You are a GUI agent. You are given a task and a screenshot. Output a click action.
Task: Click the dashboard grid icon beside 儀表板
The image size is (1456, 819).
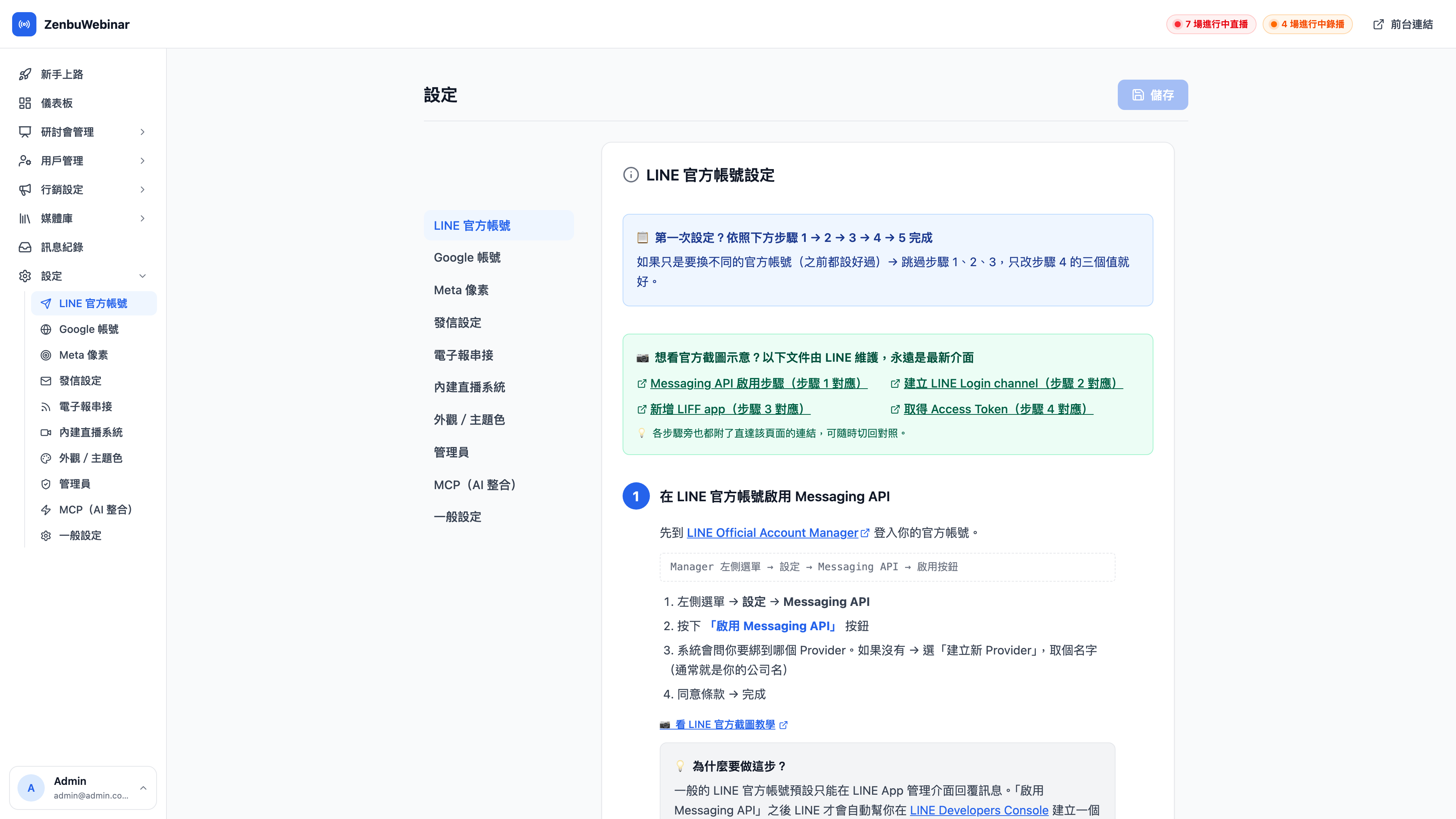25,103
